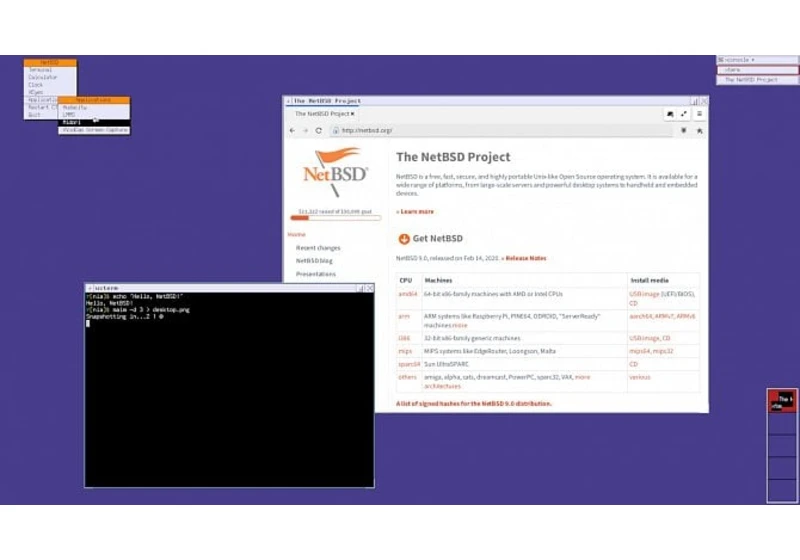Image resolution: width=800 pixels, height=560 pixels.
Task: Click the browser forward arrow
Action: click(x=306, y=131)
